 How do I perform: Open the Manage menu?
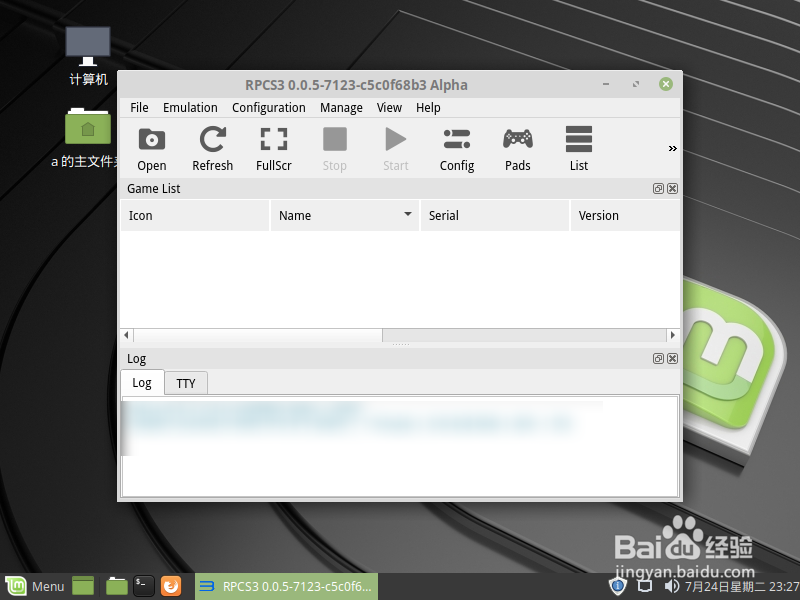point(341,108)
